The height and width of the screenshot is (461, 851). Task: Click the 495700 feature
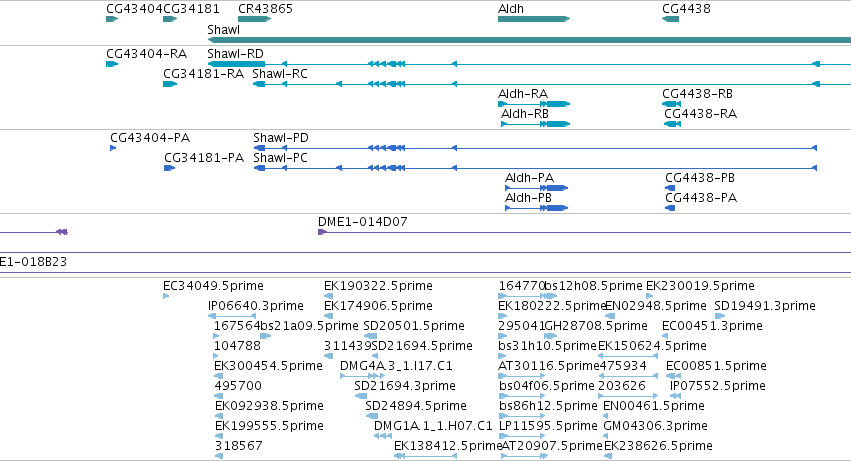(x=218, y=396)
